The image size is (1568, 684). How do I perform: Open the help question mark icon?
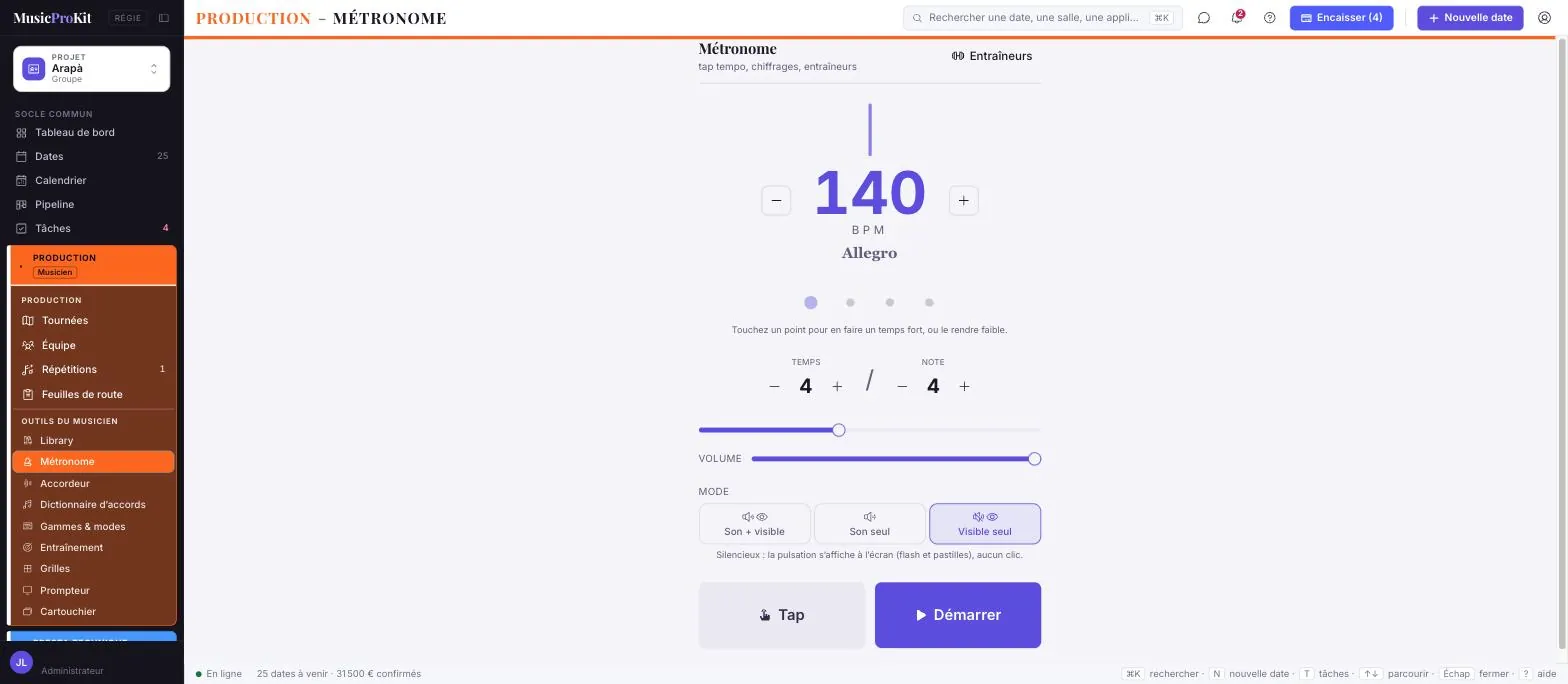1270,18
